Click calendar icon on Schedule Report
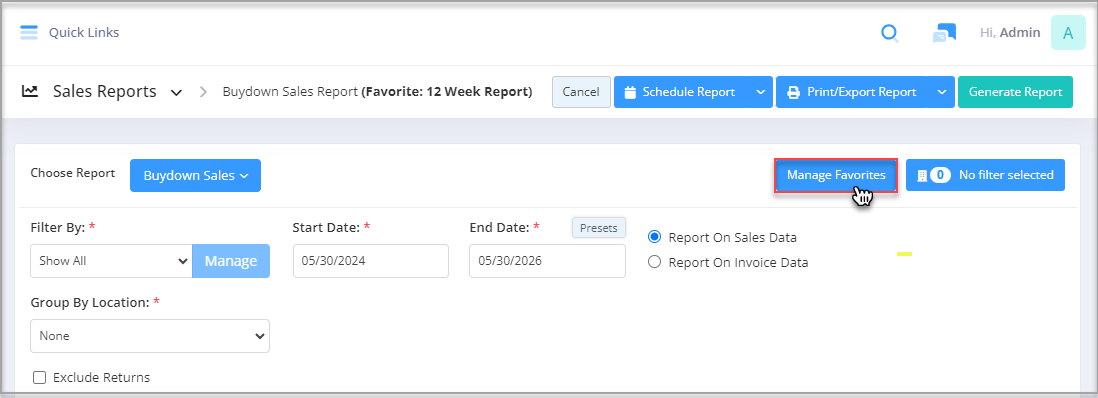1098x398 pixels. pos(630,92)
